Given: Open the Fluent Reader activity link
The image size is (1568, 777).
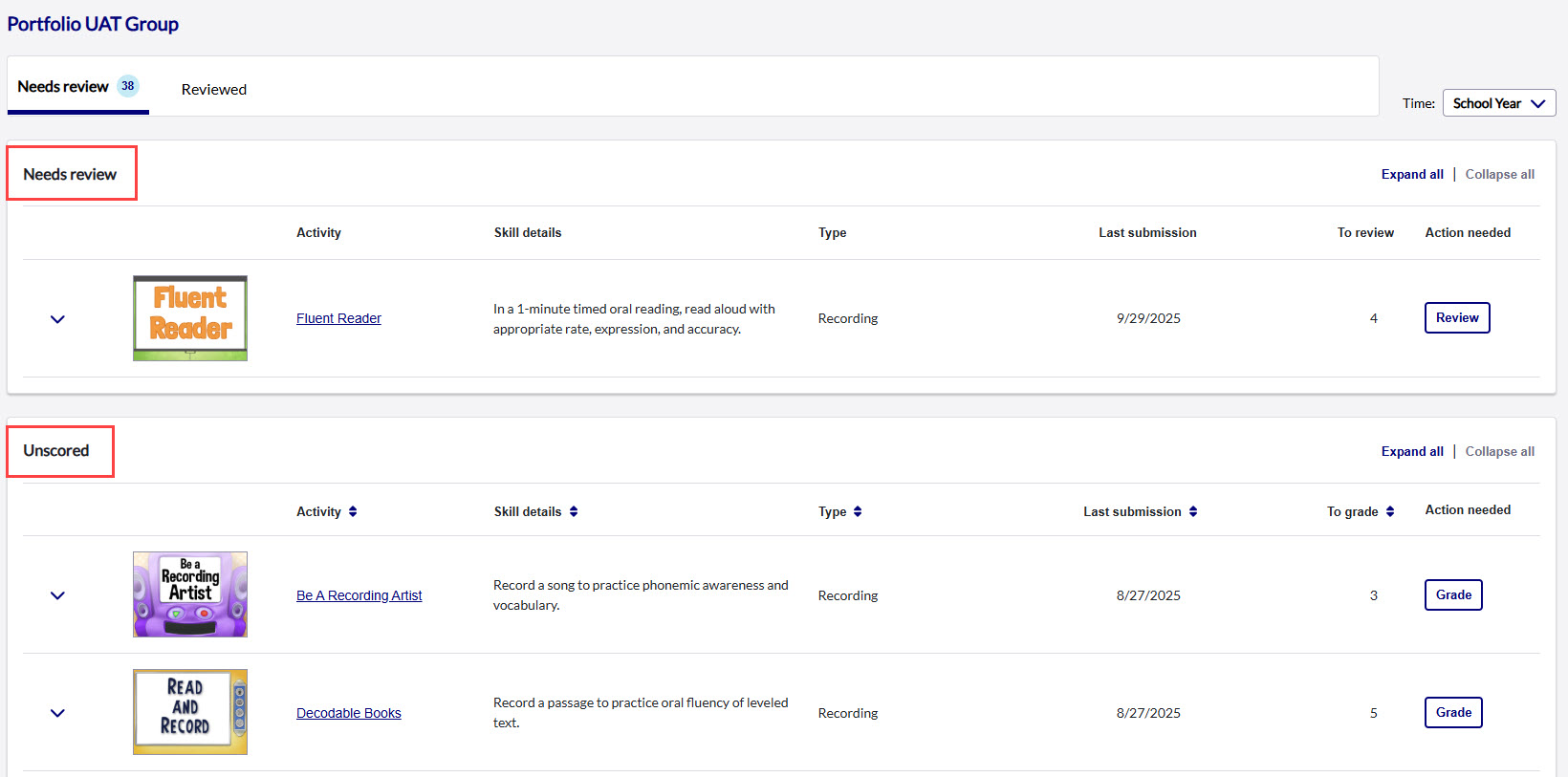Looking at the screenshot, I should click(x=338, y=318).
